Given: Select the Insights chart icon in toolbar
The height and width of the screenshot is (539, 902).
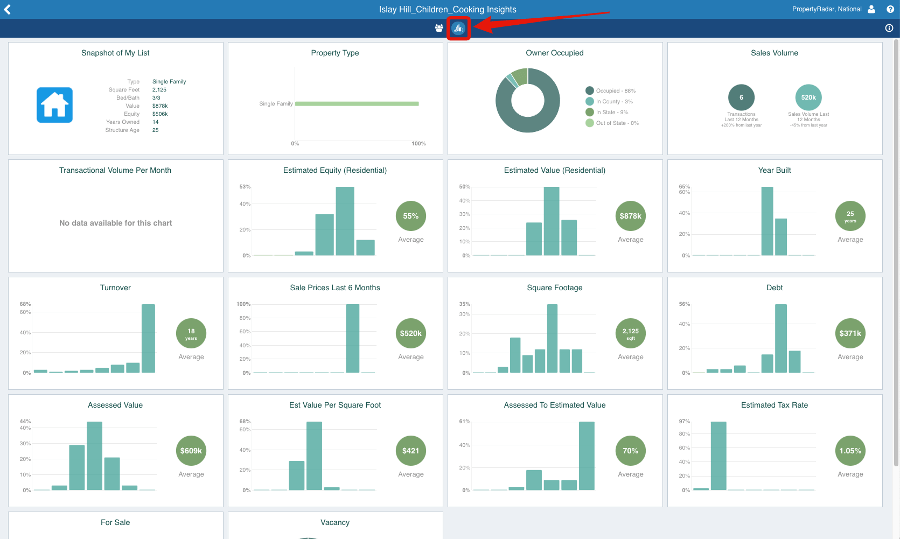Looking at the screenshot, I should (458, 28).
